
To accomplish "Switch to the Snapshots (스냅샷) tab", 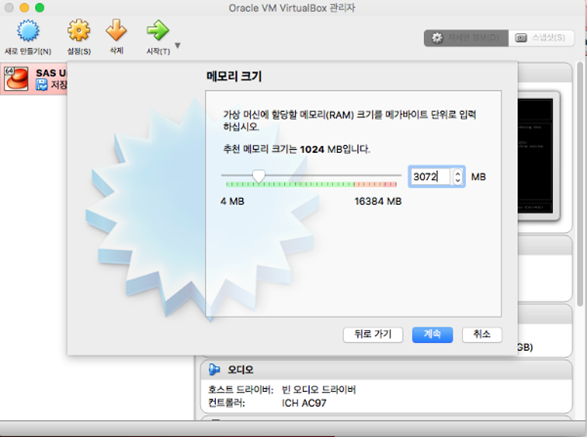I will click(x=541, y=38).
